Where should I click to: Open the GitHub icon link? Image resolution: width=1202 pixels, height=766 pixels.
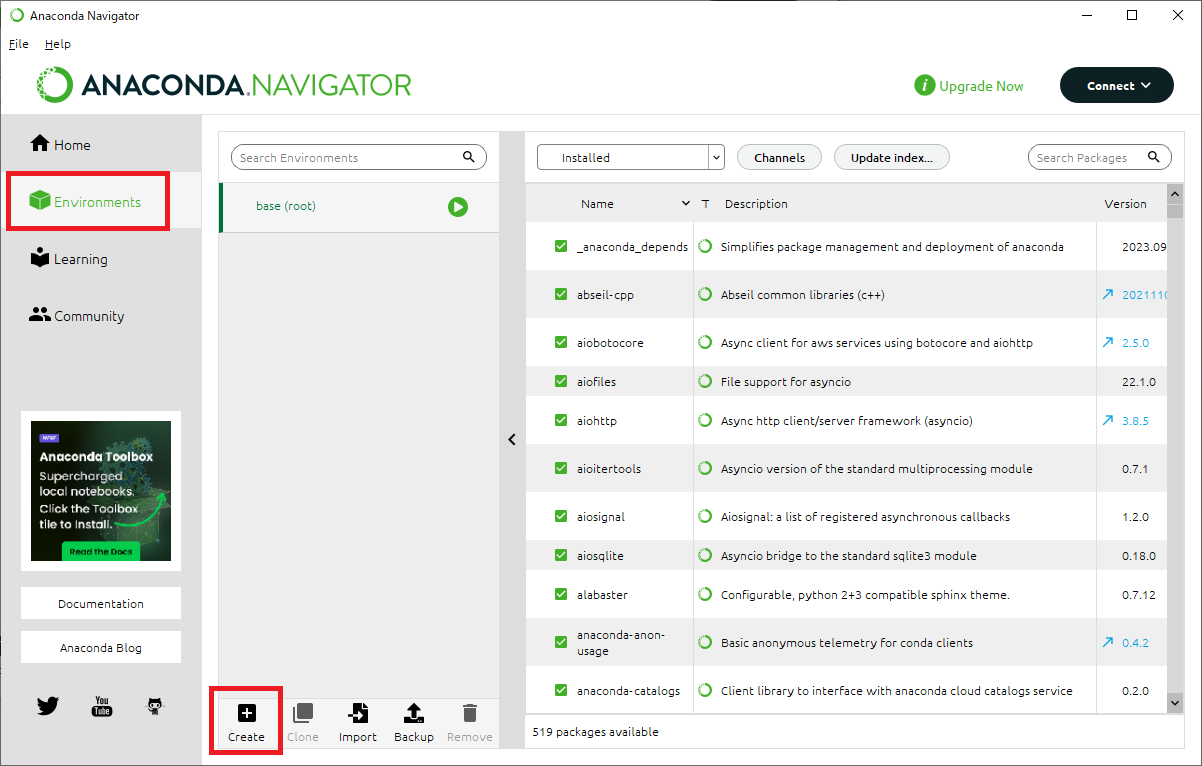155,706
